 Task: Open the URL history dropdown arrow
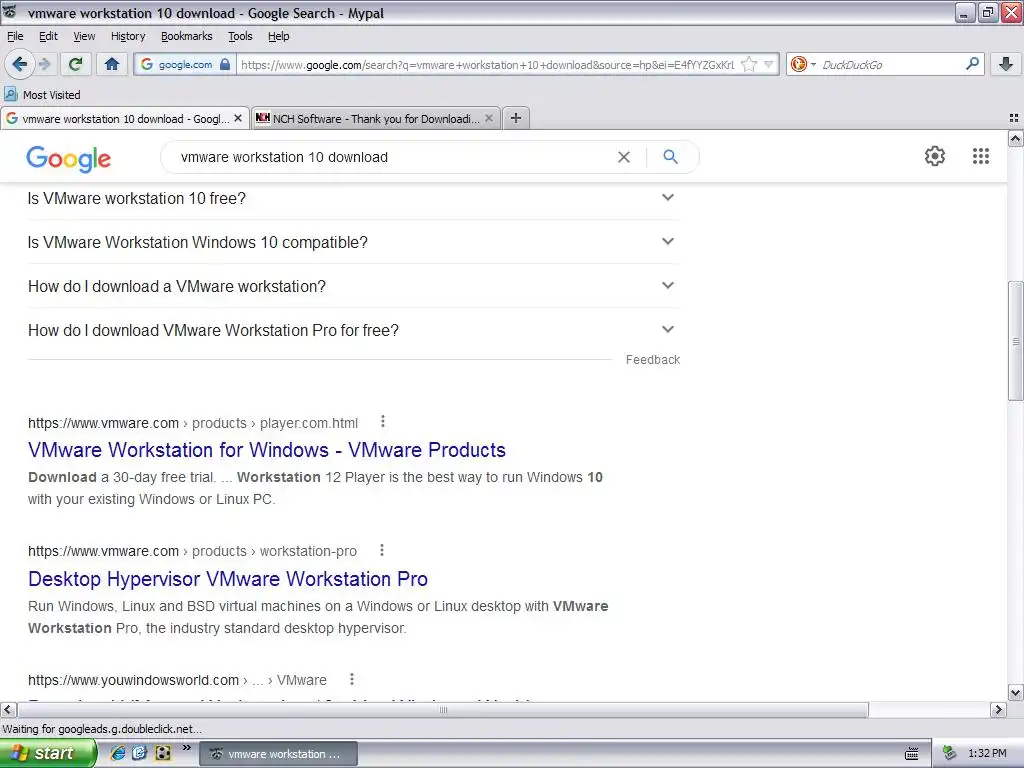click(768, 64)
